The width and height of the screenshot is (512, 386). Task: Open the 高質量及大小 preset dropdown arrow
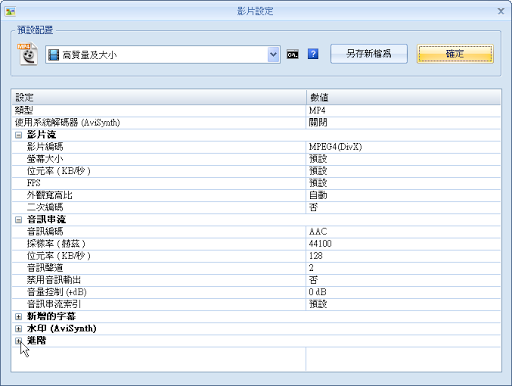point(273,54)
